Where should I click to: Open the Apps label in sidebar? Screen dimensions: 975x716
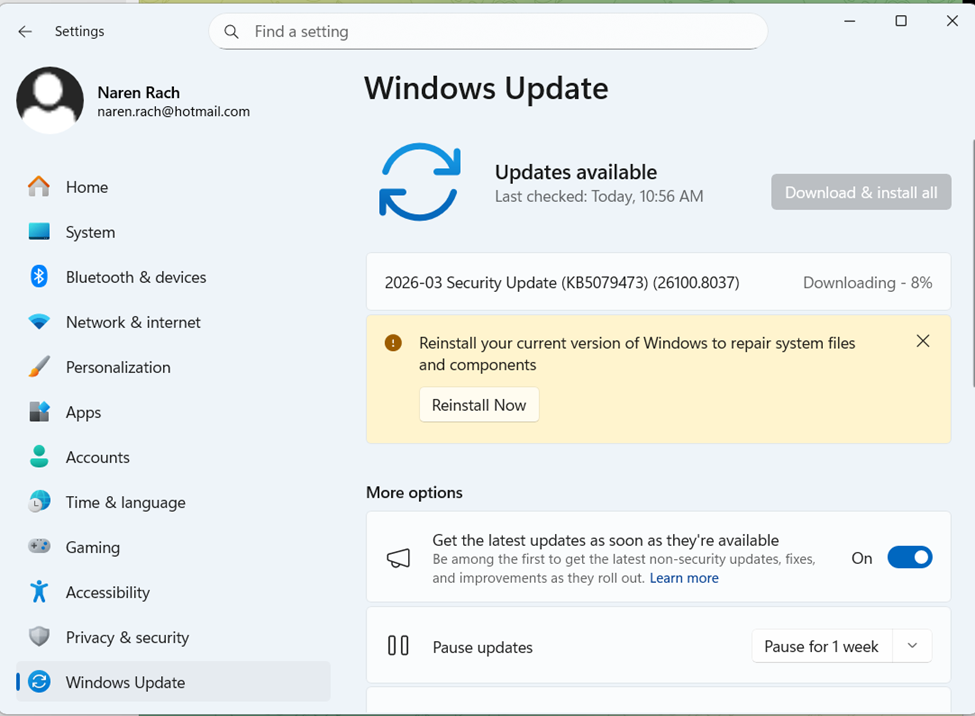click(x=83, y=412)
